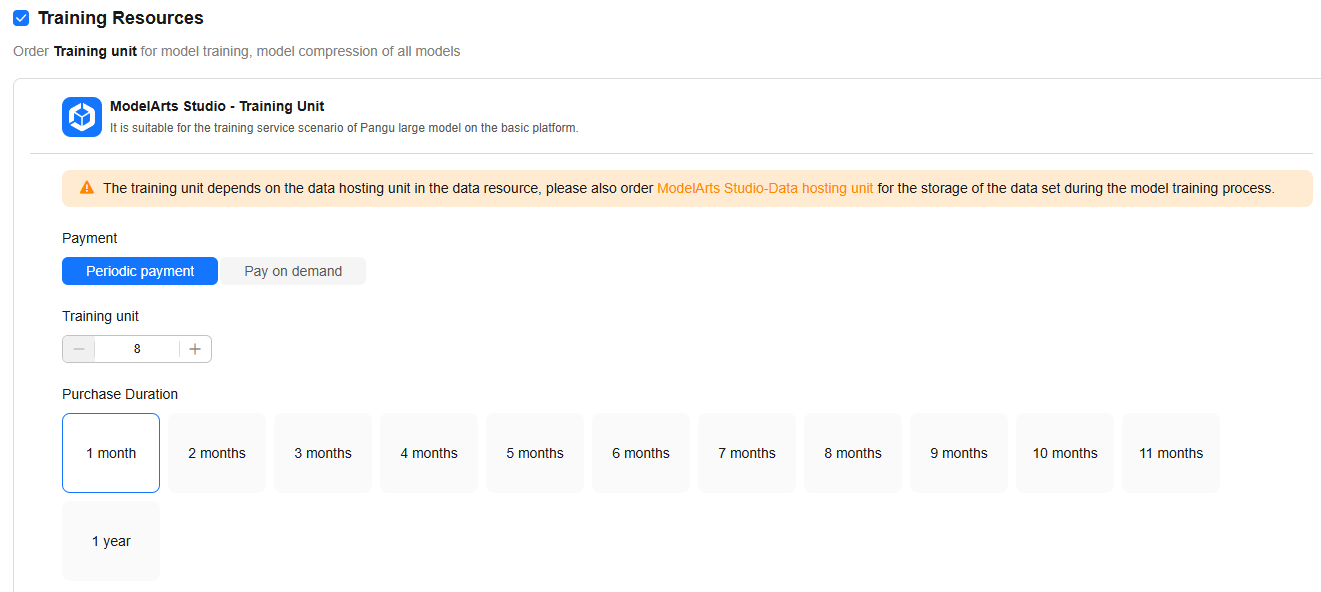Click the Purchase Duration label
Viewport: 1321px width, 592px height.
click(x=120, y=394)
